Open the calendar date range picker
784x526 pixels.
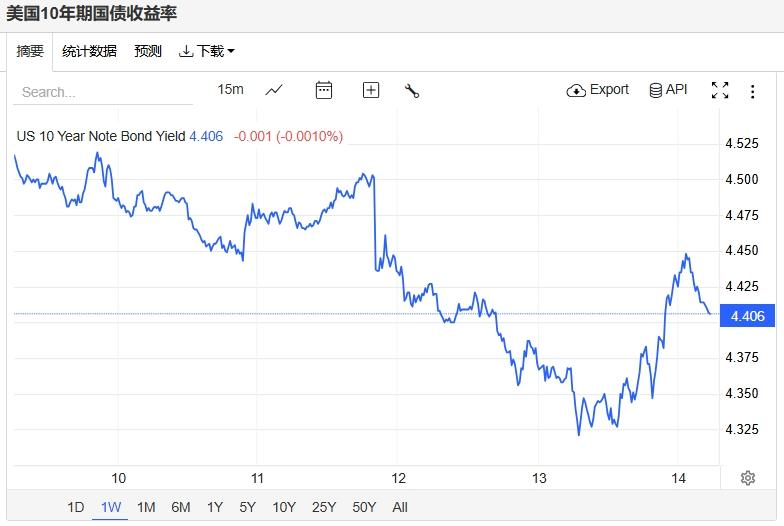pos(324,90)
